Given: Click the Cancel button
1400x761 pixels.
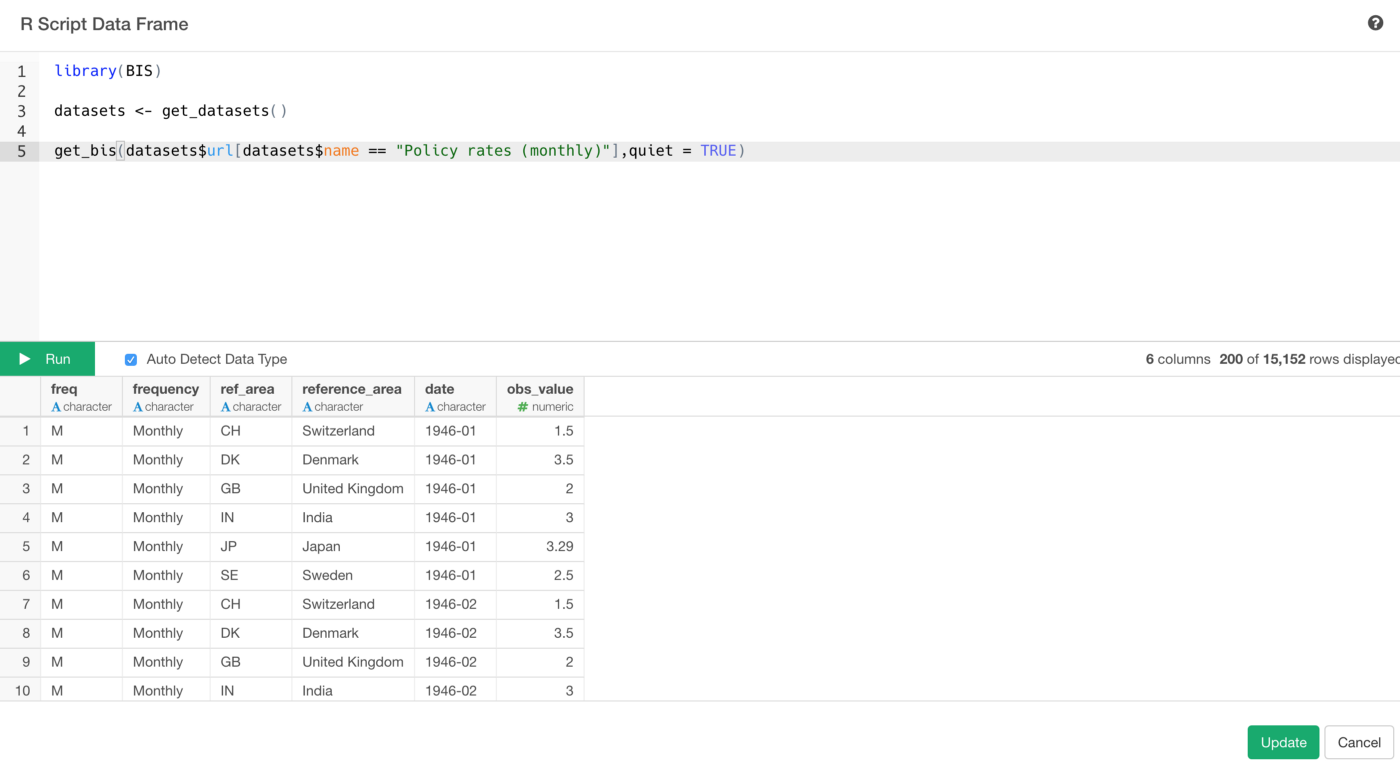Looking at the screenshot, I should [1358, 742].
